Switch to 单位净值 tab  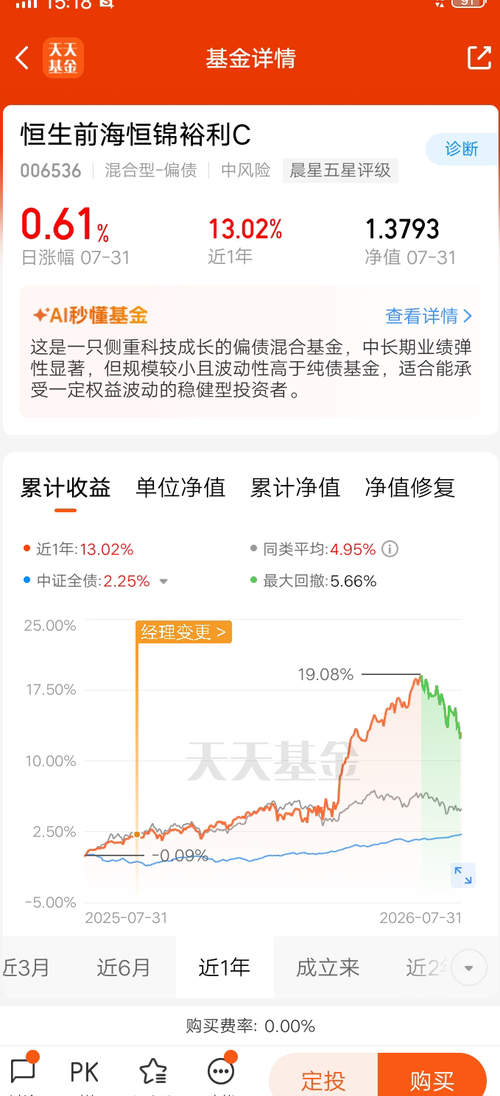point(180,487)
